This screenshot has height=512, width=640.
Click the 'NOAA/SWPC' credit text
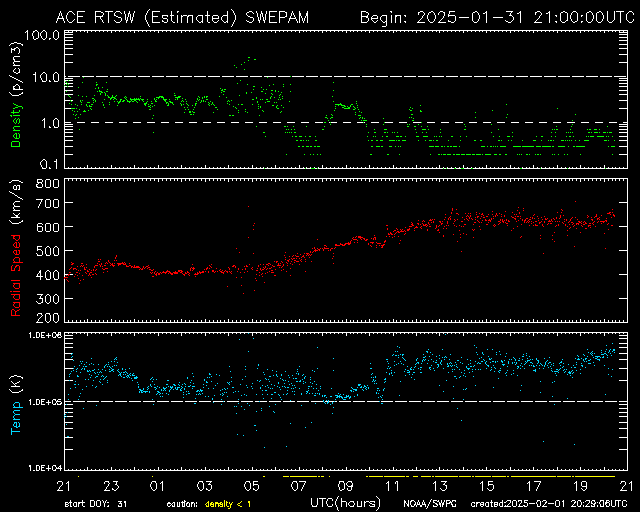(x=429, y=504)
